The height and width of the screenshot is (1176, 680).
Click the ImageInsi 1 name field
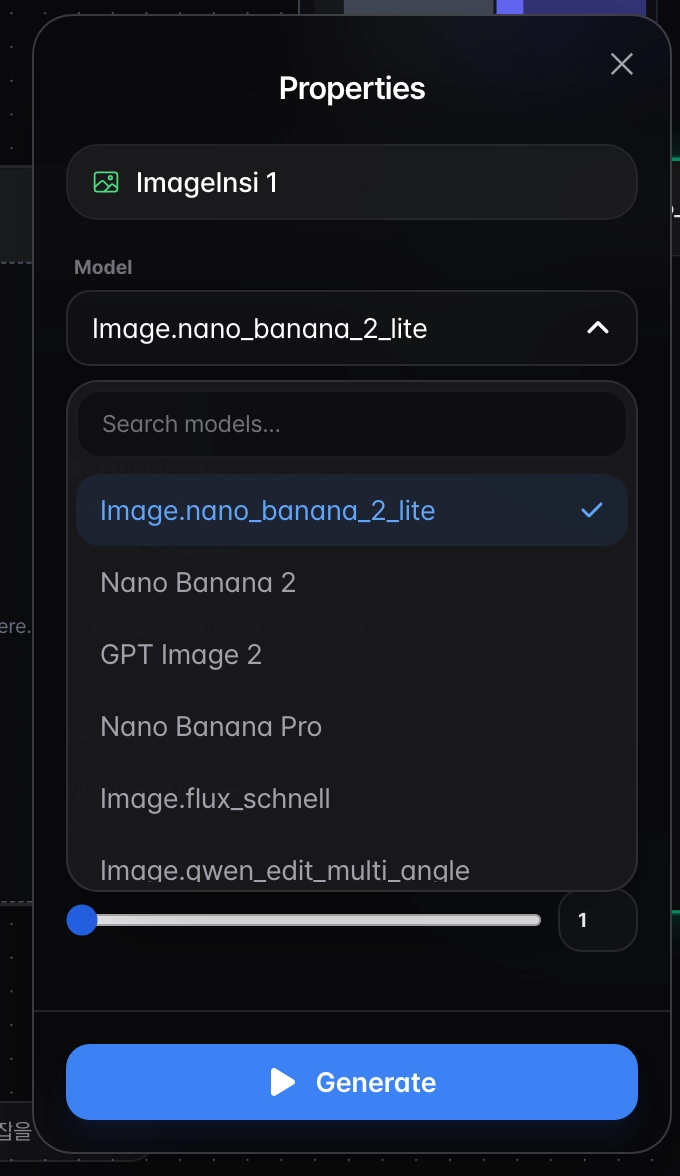pyautogui.click(x=352, y=182)
